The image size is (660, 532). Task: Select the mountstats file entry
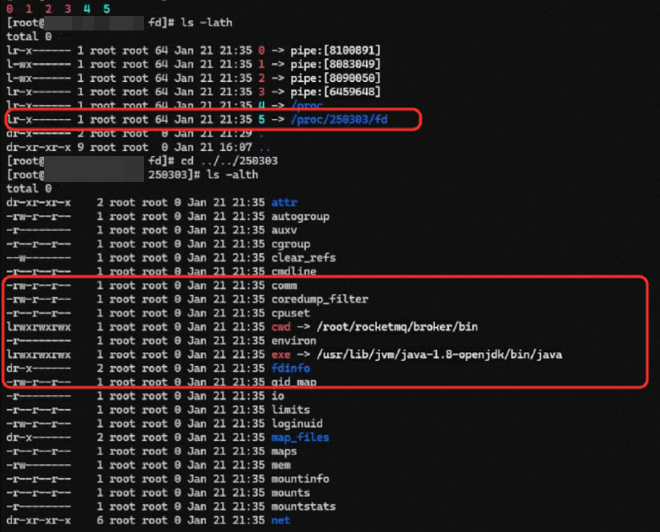(303, 506)
